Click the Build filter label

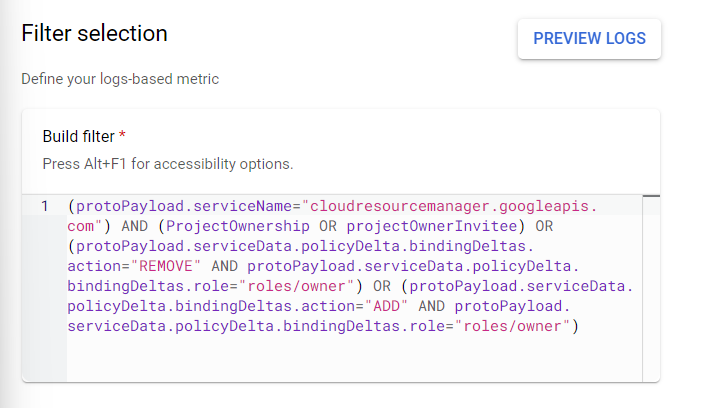[x=78, y=135]
